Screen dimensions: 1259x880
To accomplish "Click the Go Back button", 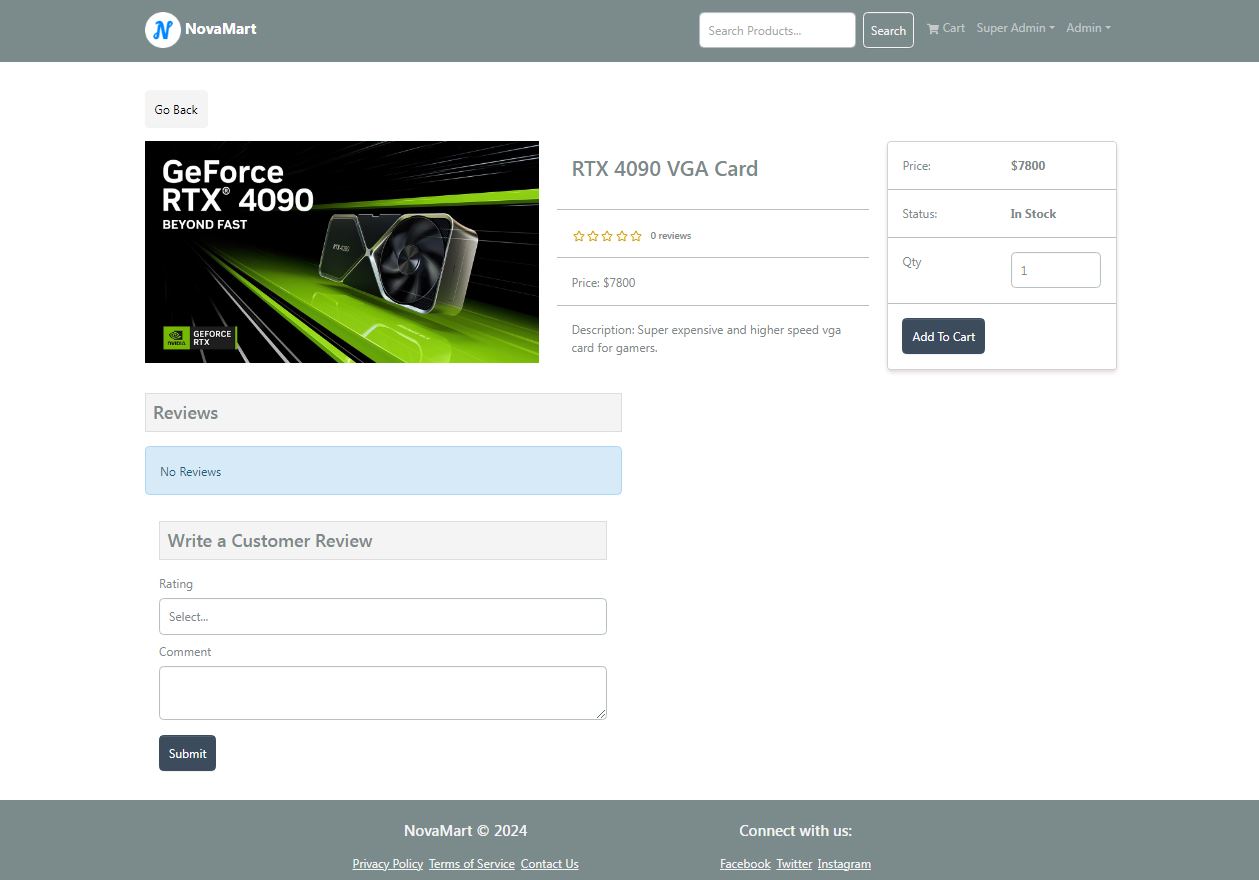I will click(176, 109).
